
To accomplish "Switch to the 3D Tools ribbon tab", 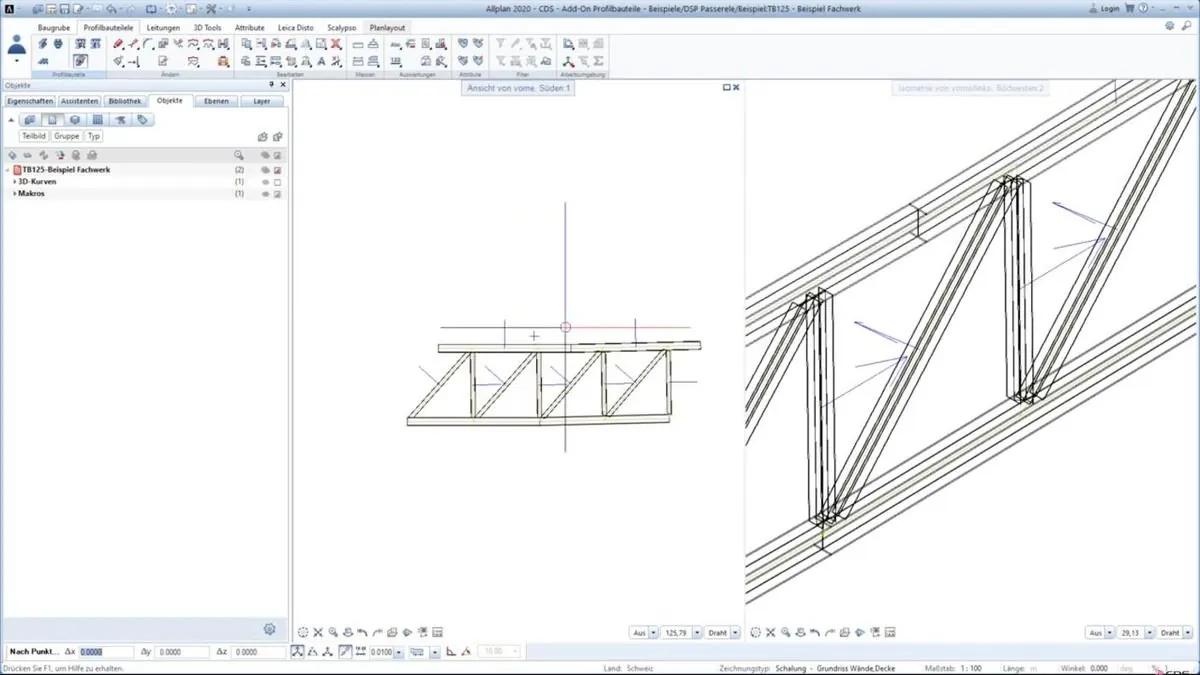I will (x=207, y=28).
